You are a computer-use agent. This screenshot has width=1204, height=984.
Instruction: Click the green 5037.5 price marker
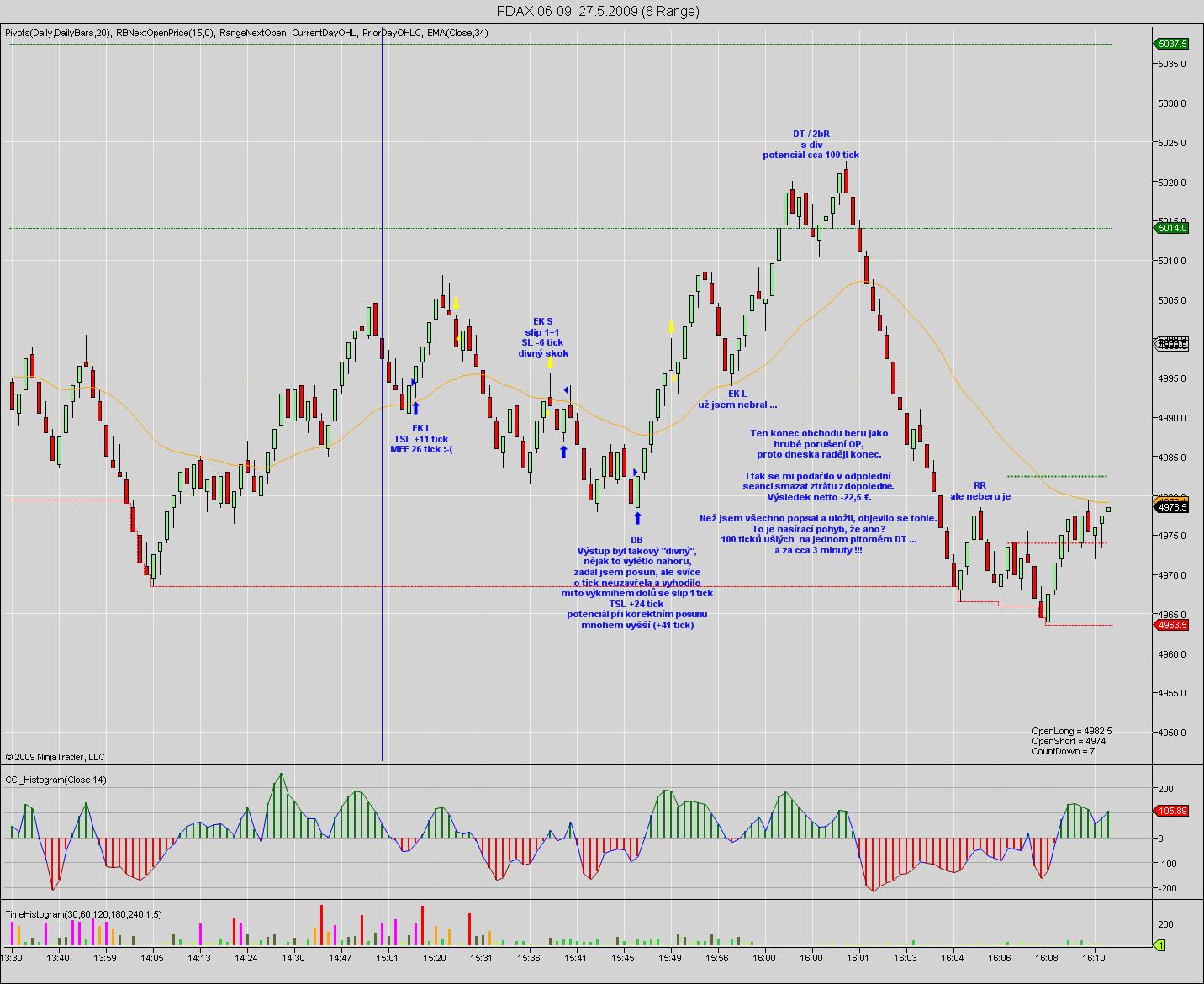point(1171,43)
